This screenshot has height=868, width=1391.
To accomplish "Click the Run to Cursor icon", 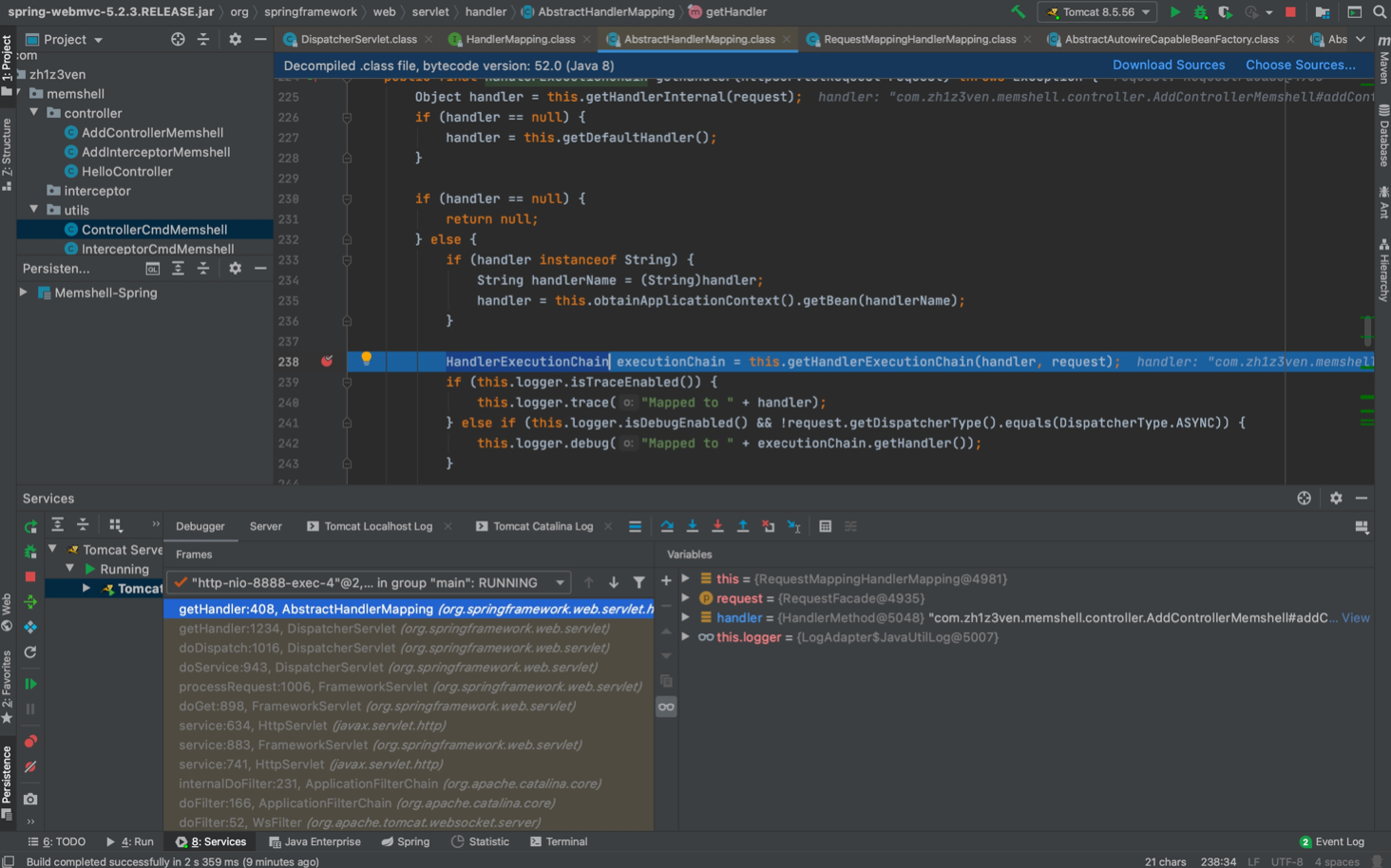I will [793, 526].
